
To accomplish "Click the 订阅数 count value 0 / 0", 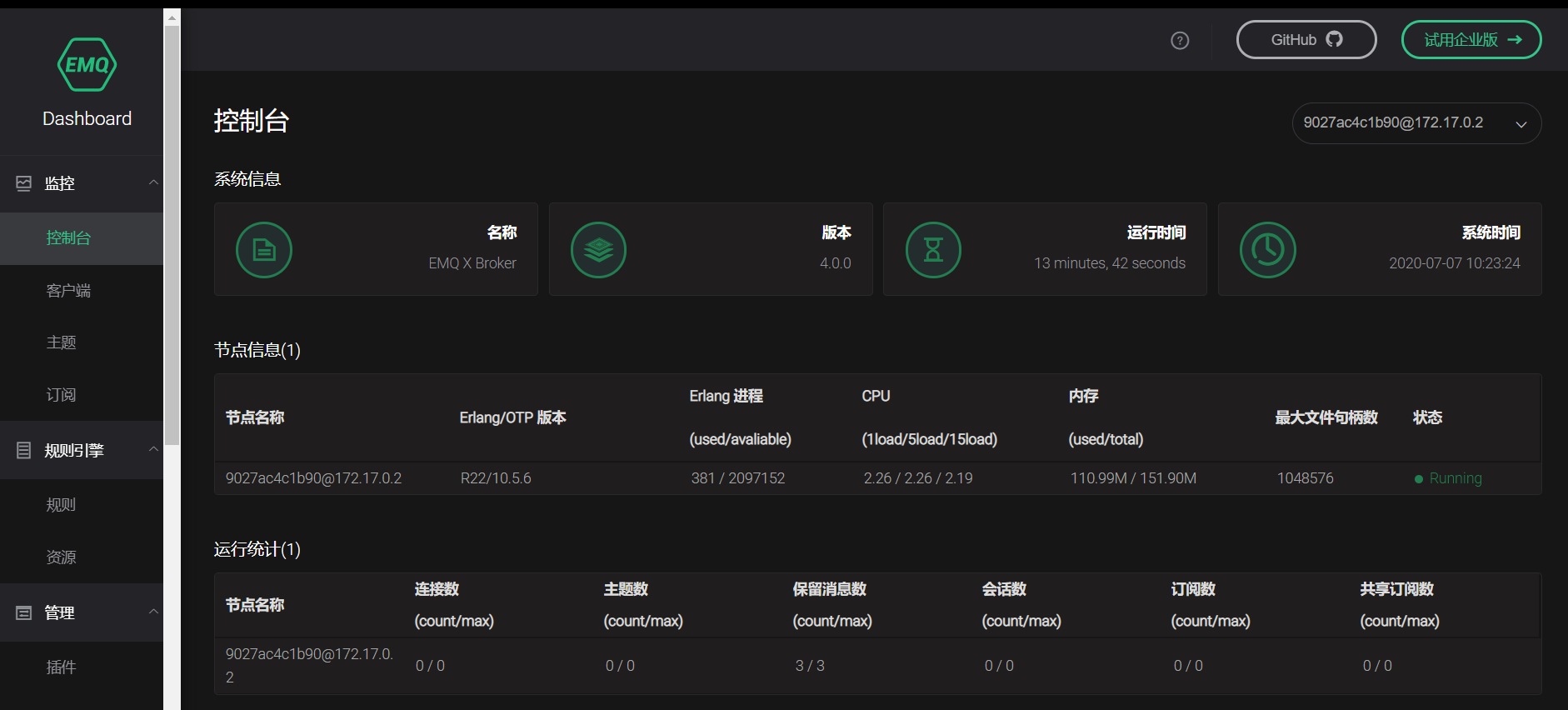I will click(1188, 666).
